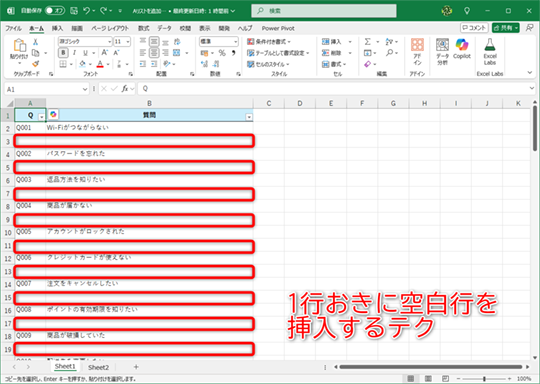The height and width of the screenshot is (384, 540).
Task: Open the number format dropdown
Action: (236, 42)
